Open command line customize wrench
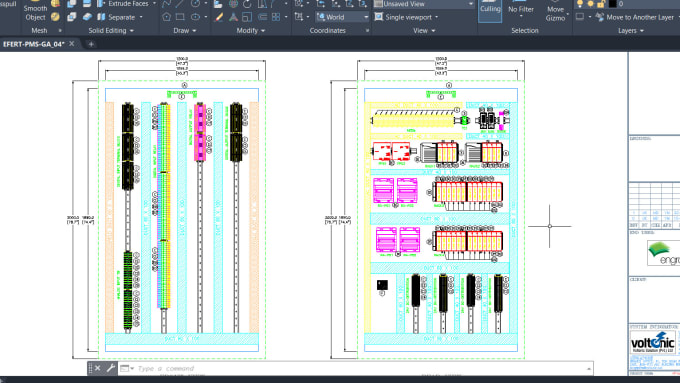 110,368
